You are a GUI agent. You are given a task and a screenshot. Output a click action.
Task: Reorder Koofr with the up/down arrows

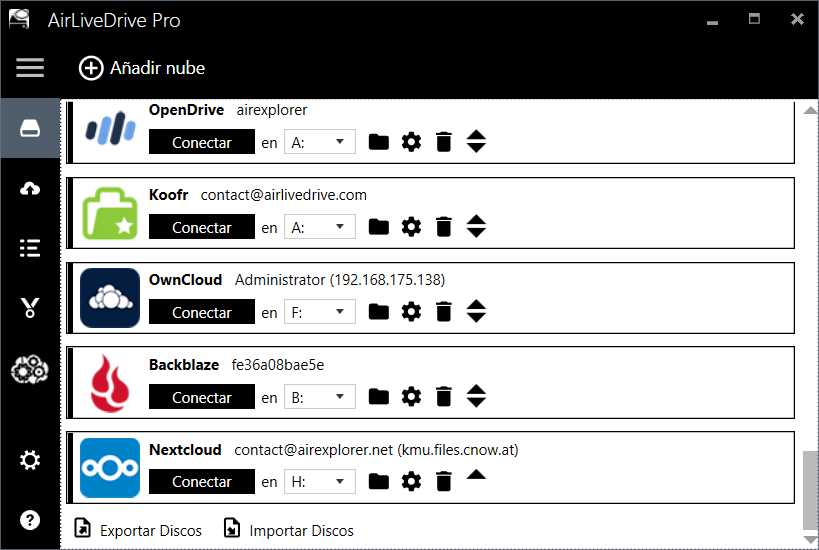pyautogui.click(x=476, y=227)
